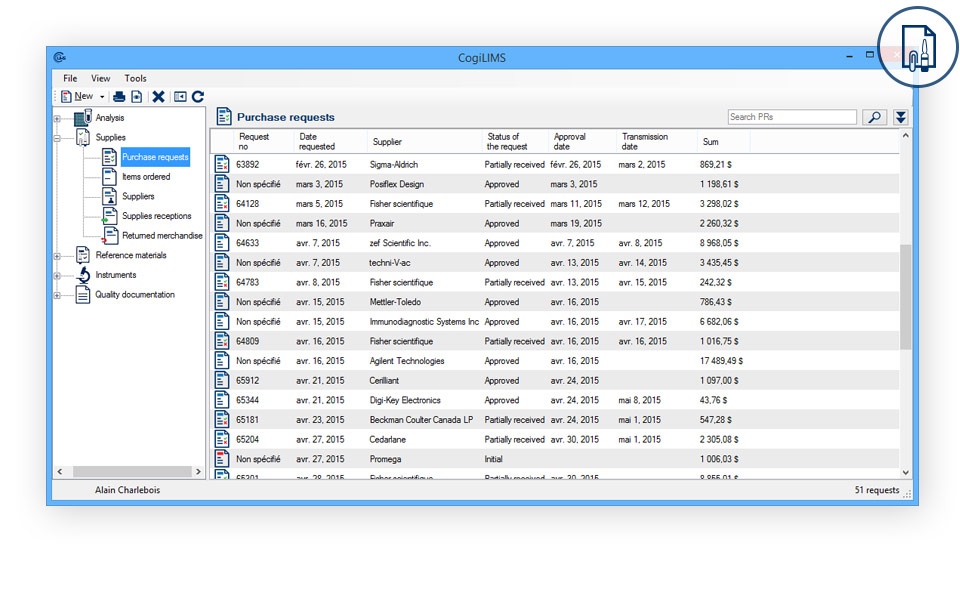Screen dimensions: 960x600
Task: Click the add-document icon beside print
Action: click(x=137, y=97)
